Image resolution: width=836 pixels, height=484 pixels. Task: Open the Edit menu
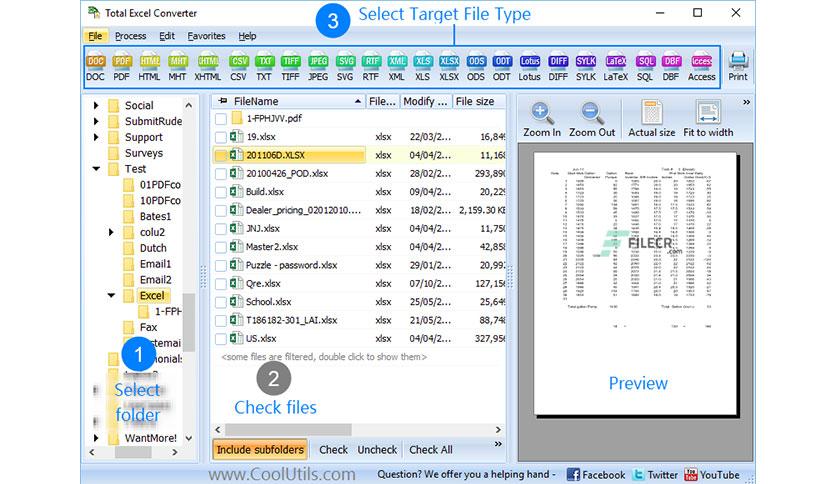(167, 36)
